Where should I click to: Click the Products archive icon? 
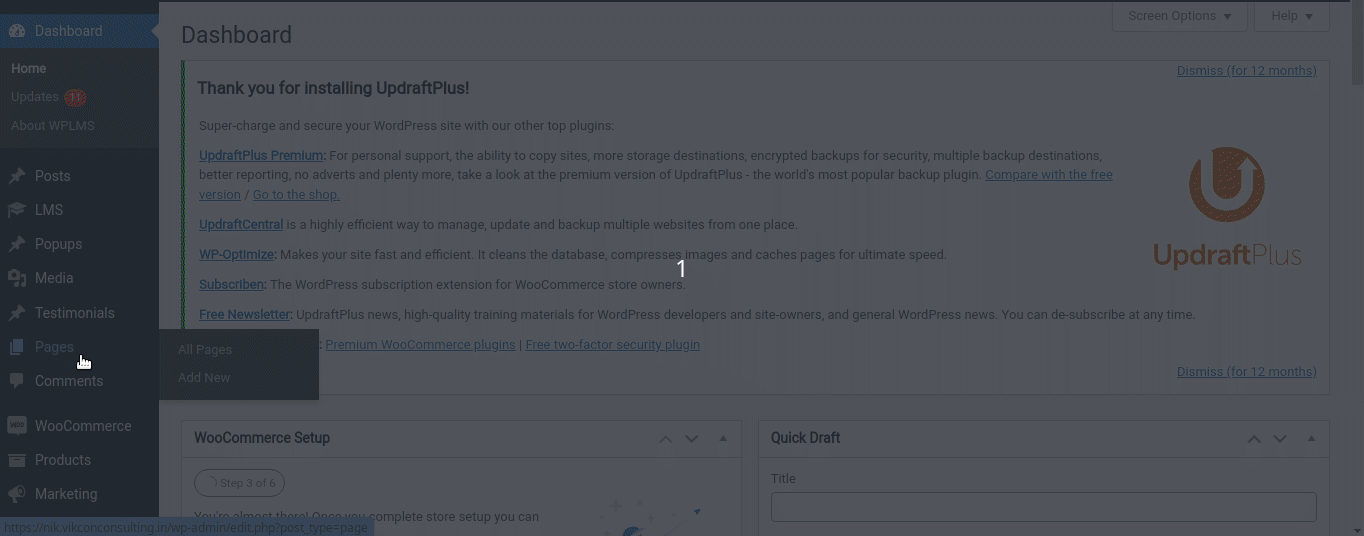point(17,460)
